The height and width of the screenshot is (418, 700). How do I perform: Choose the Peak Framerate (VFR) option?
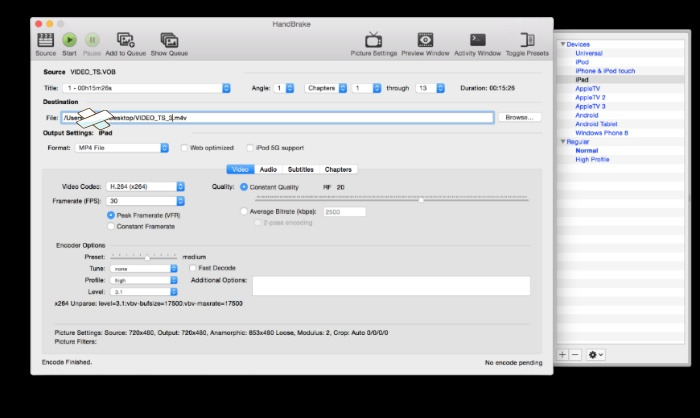tap(111, 215)
